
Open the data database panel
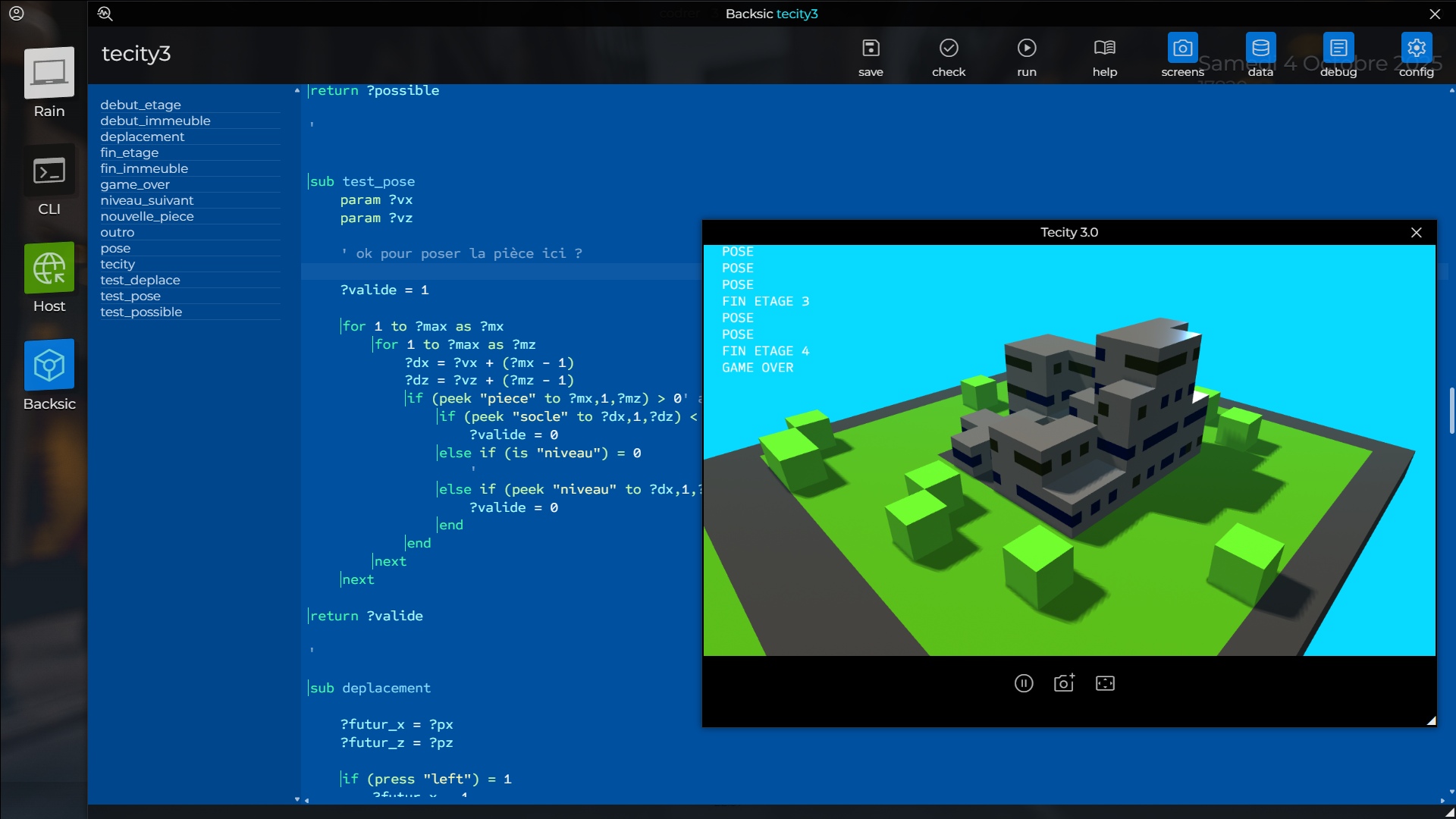(x=1260, y=49)
